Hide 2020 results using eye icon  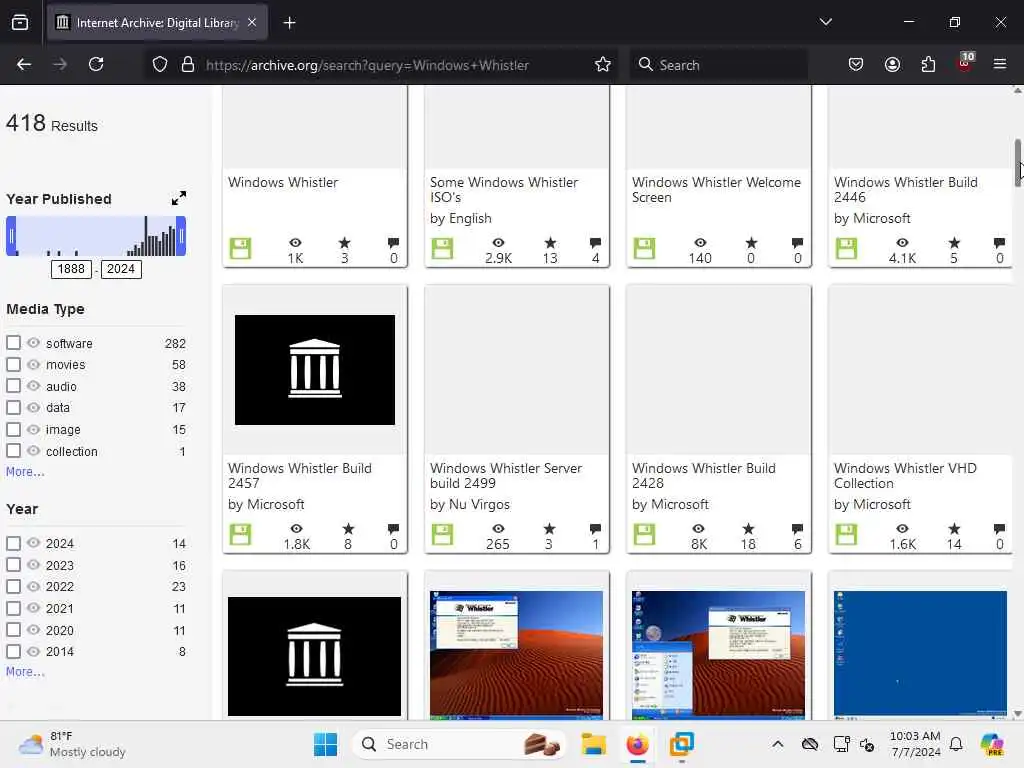point(33,630)
